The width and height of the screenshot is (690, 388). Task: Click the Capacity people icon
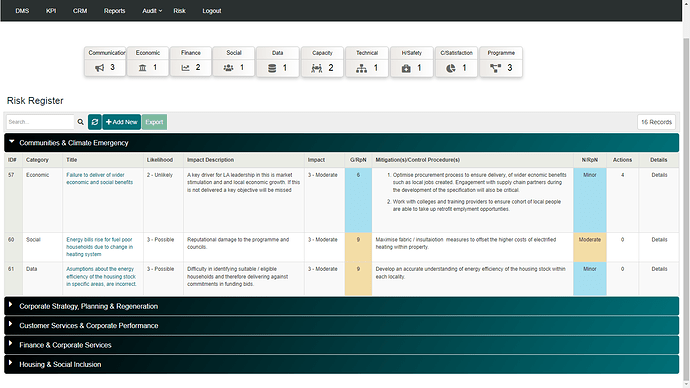click(x=317, y=68)
